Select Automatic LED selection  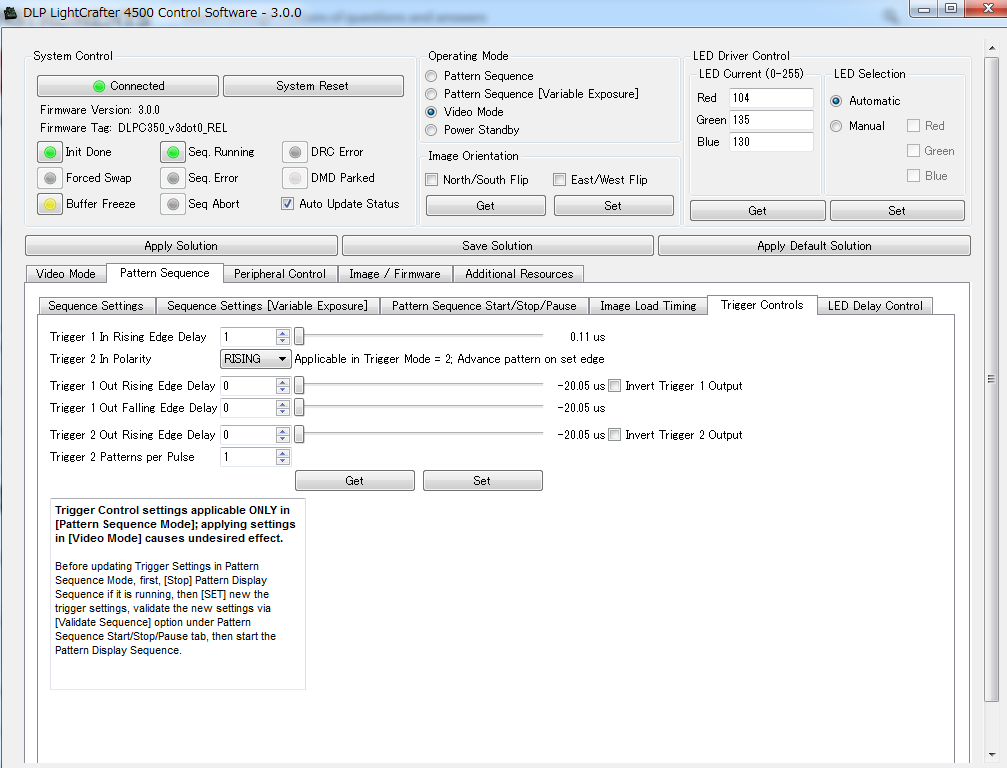coord(836,101)
